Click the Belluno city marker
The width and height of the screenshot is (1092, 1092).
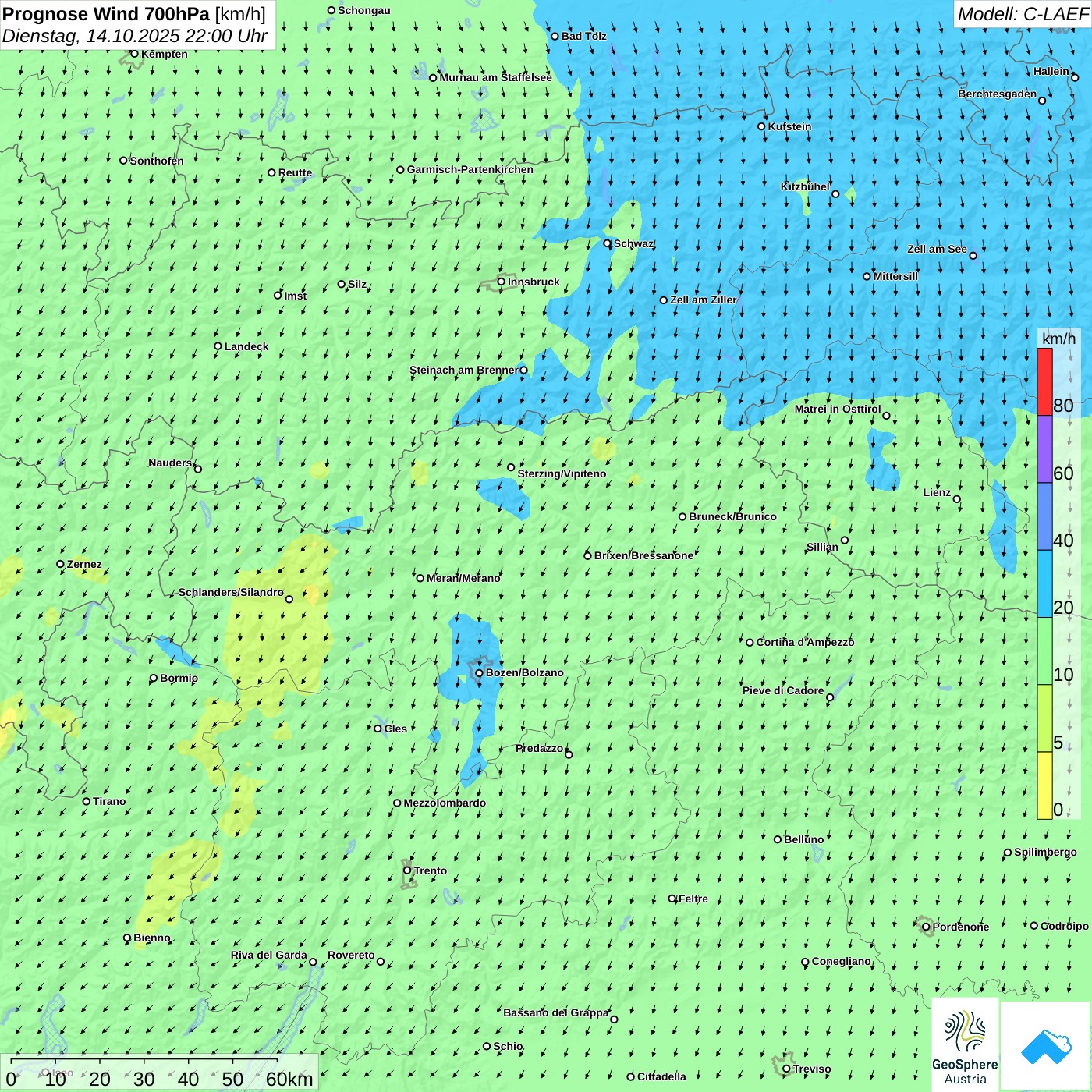tap(778, 839)
